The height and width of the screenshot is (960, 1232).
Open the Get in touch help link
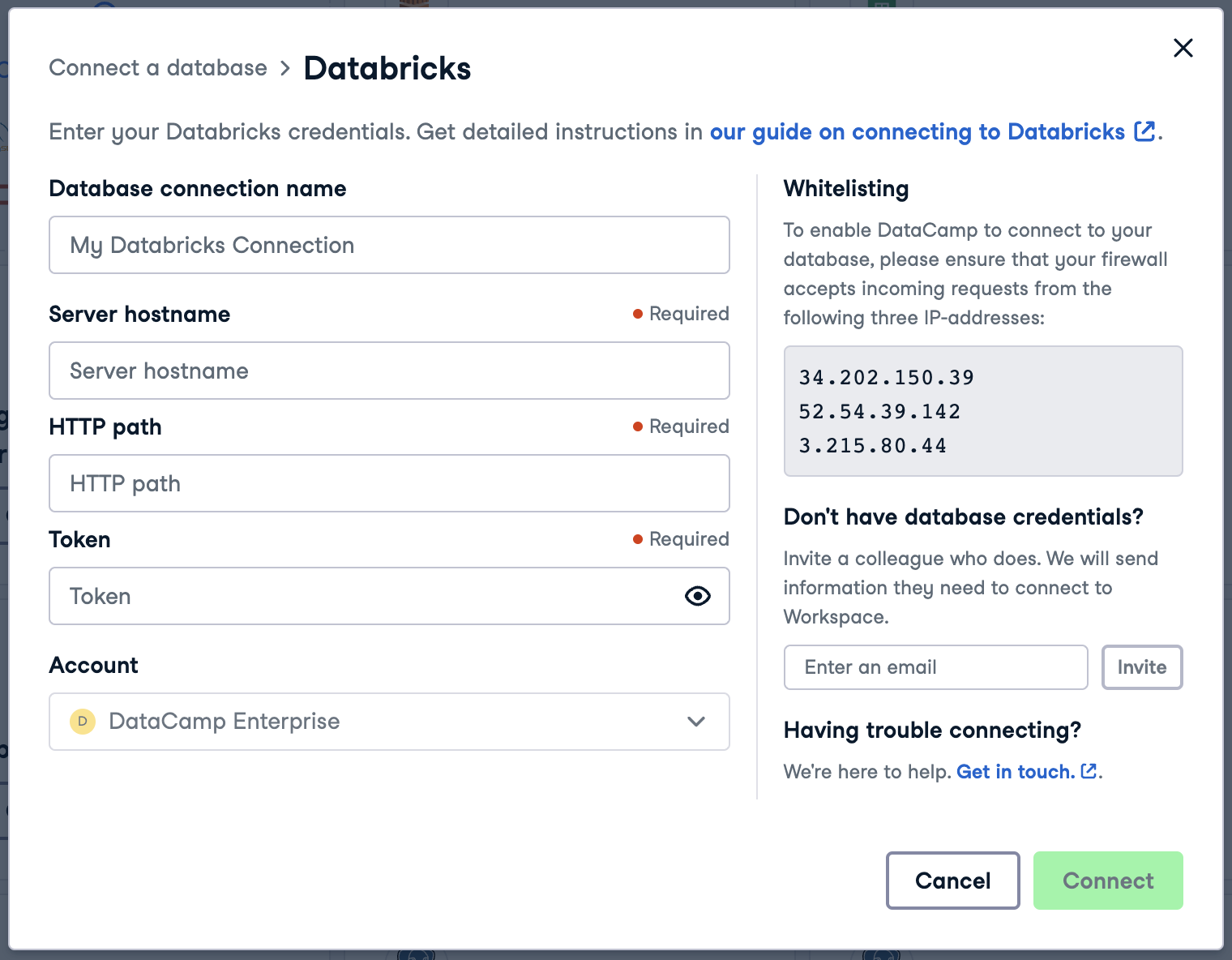coord(1015,772)
